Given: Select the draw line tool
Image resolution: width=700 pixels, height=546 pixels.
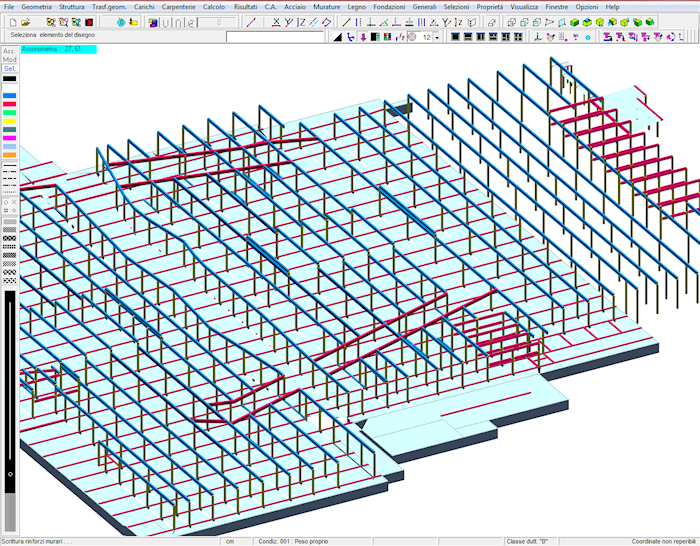Looking at the screenshot, I should coord(250,22).
